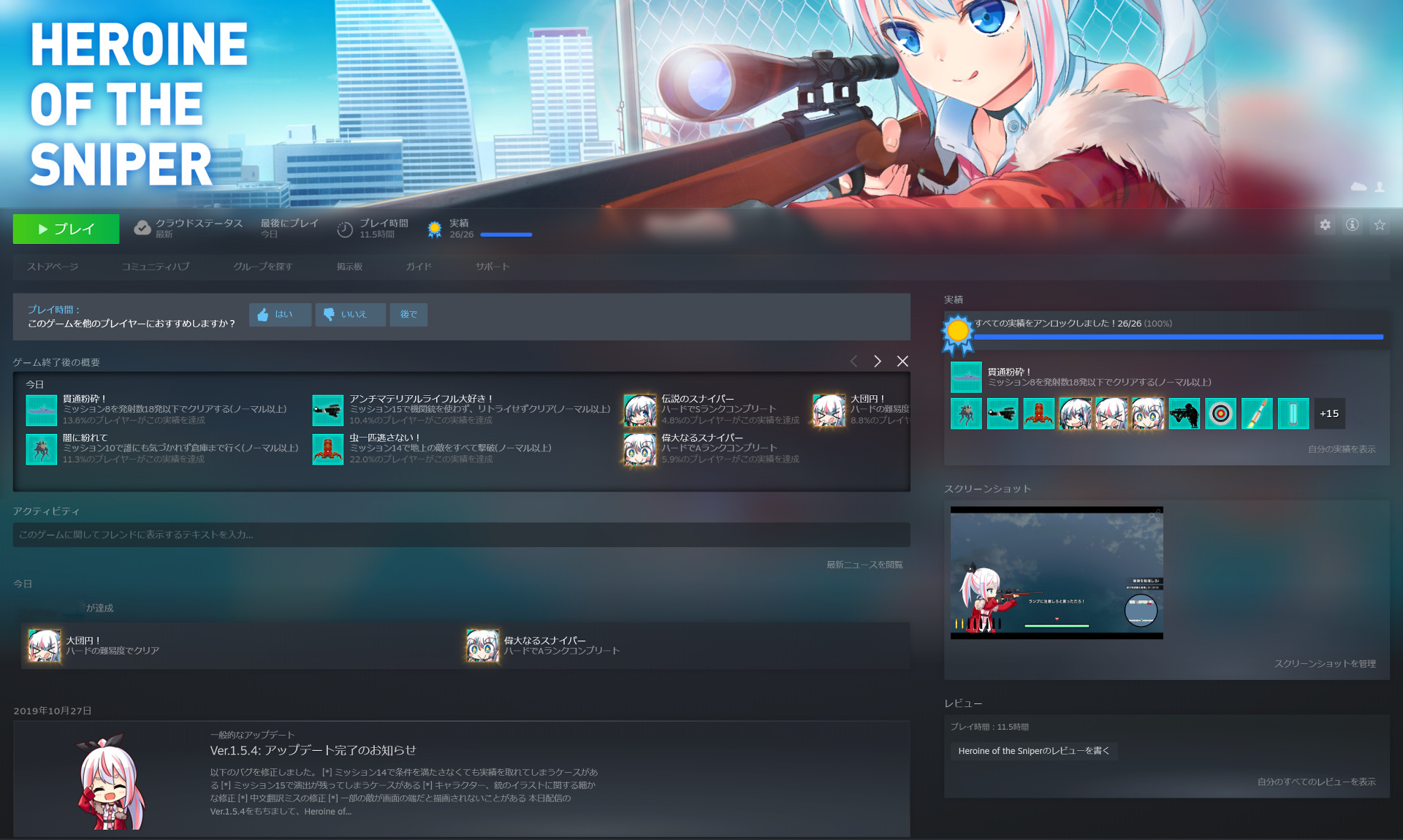Click the achievements sun badge in the header
This screenshot has width=1403, height=840.
435,229
